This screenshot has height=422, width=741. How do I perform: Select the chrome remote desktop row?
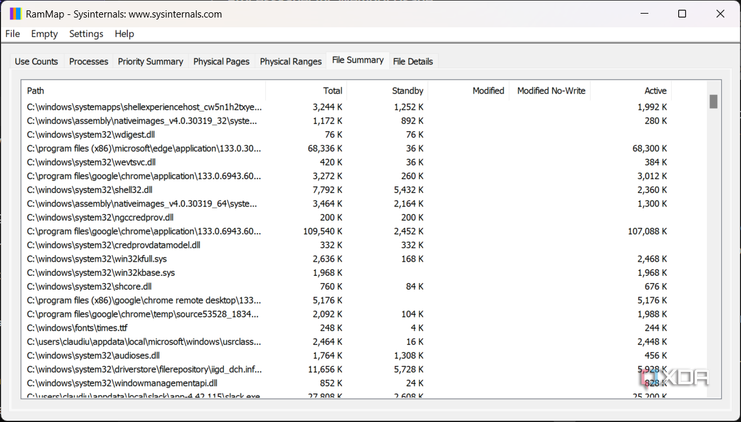pos(364,300)
